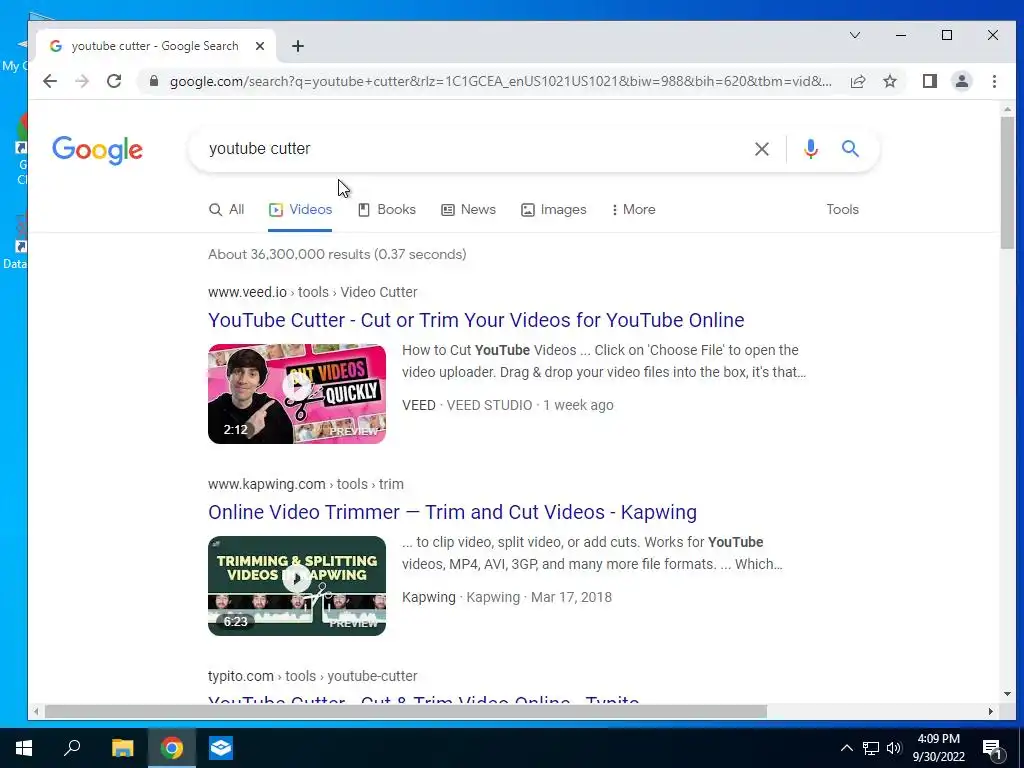Click VEED STUDIO source text
1024x768 pixels.
489,405
